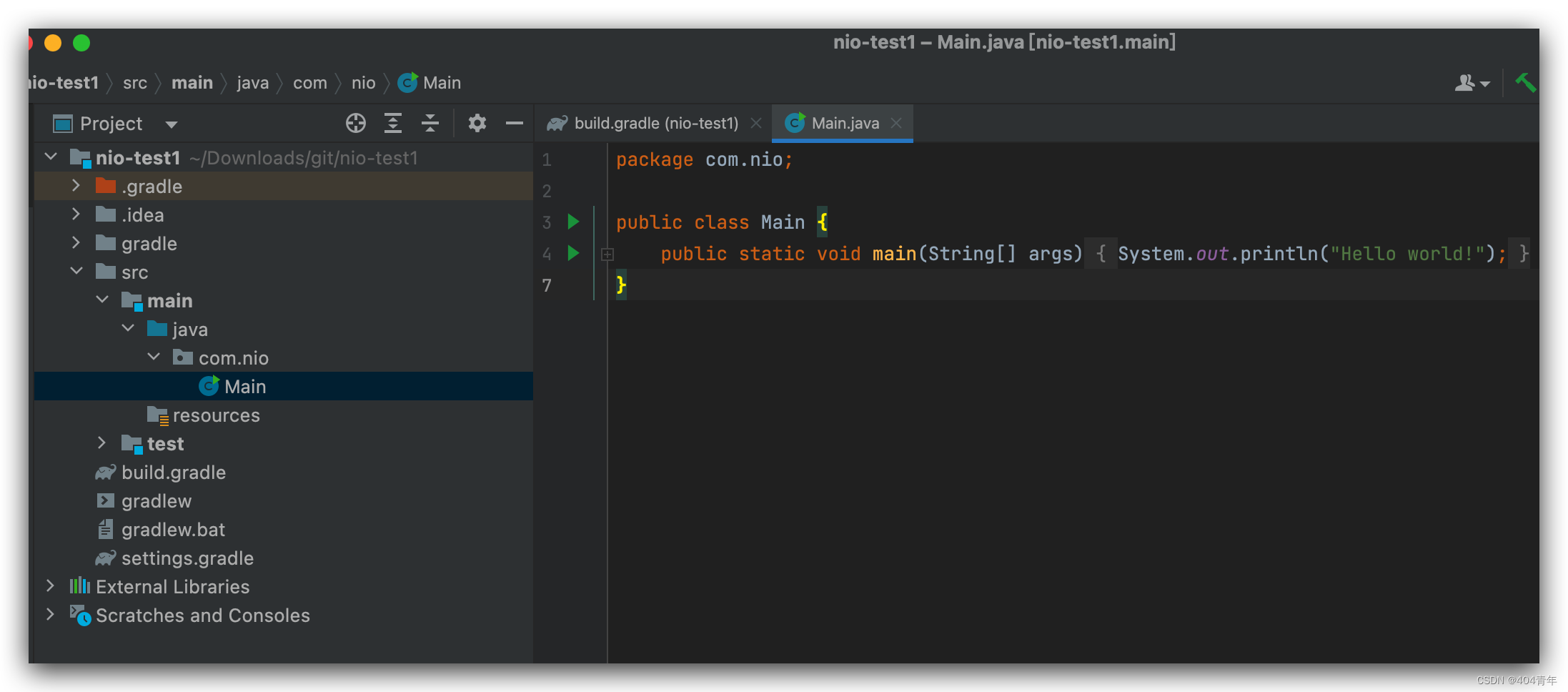The width and height of the screenshot is (1568, 692).
Task: Open the Project view dropdown arrow
Action: click(171, 123)
